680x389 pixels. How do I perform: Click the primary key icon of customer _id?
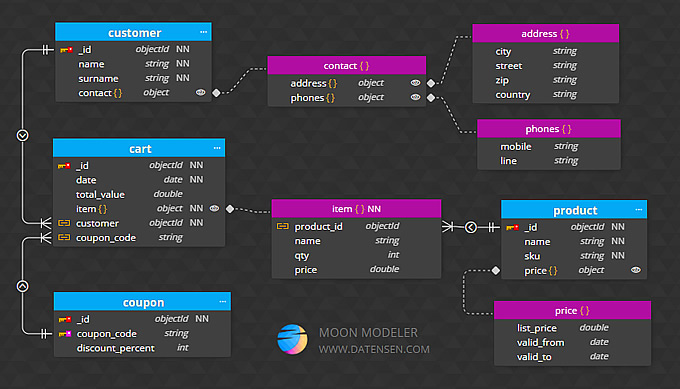pos(66,50)
